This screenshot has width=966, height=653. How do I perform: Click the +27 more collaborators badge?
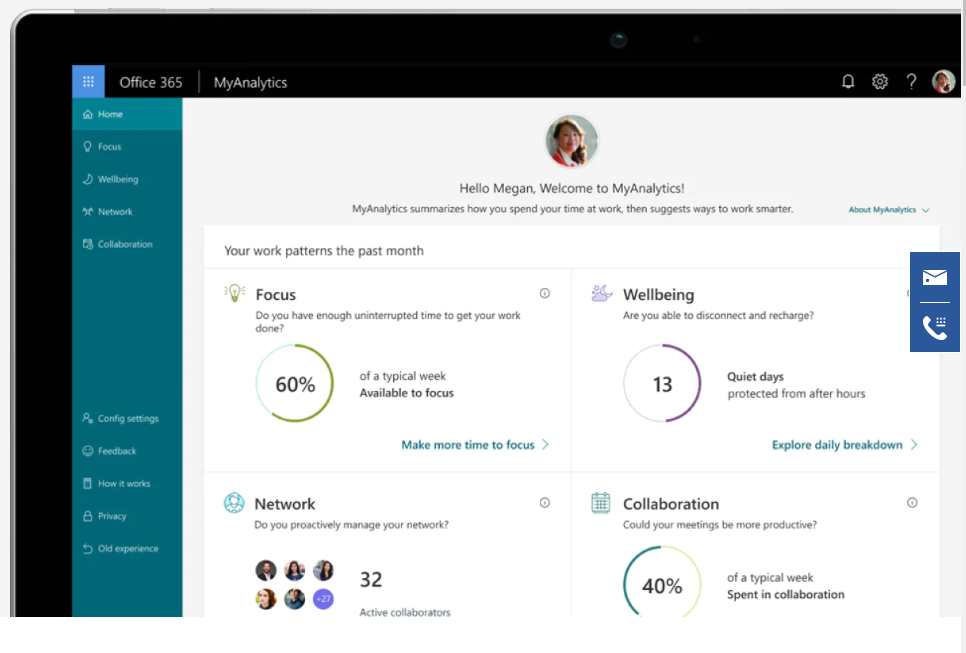[323, 598]
